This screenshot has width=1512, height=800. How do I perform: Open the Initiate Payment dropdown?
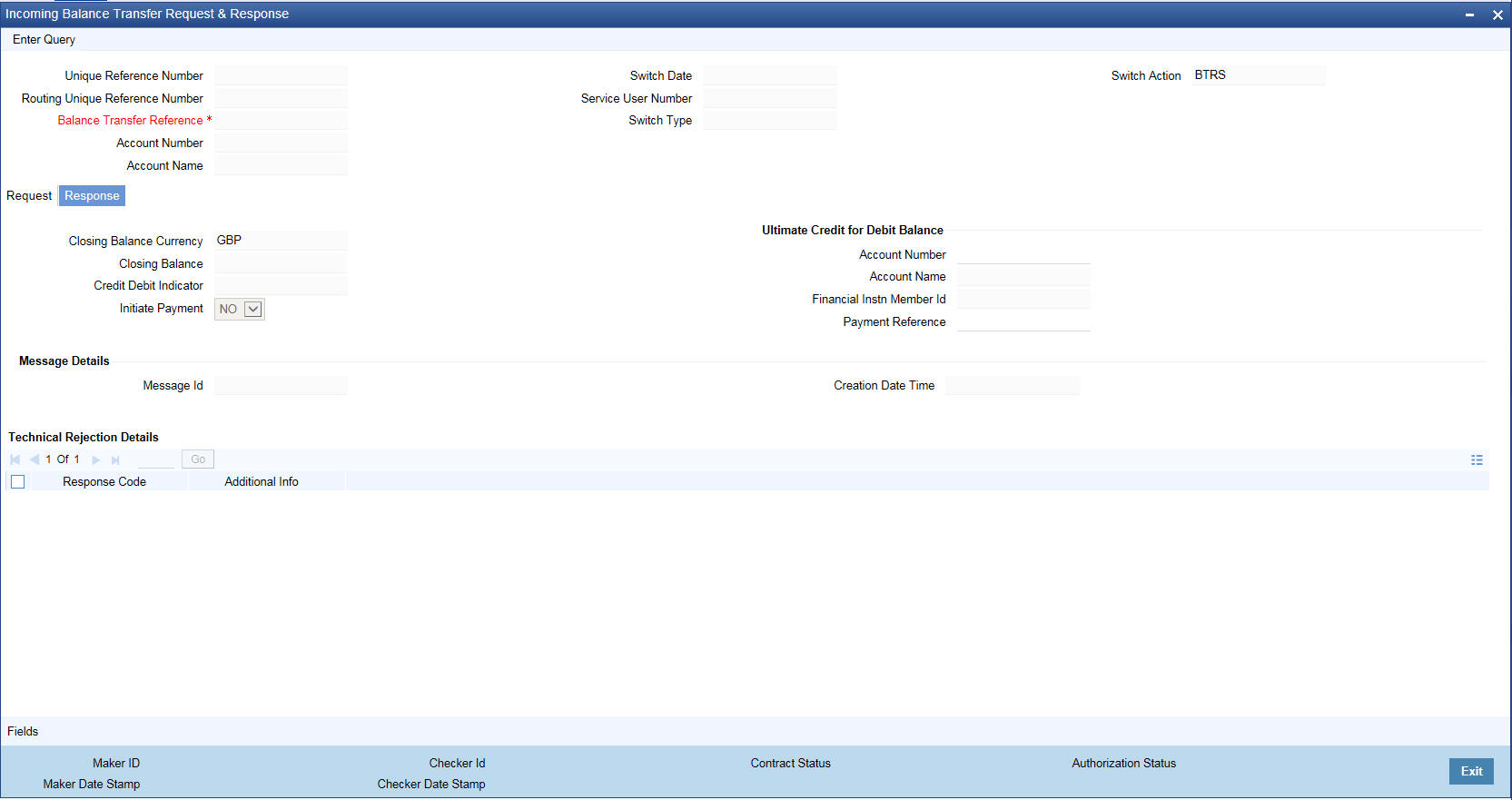tap(240, 309)
